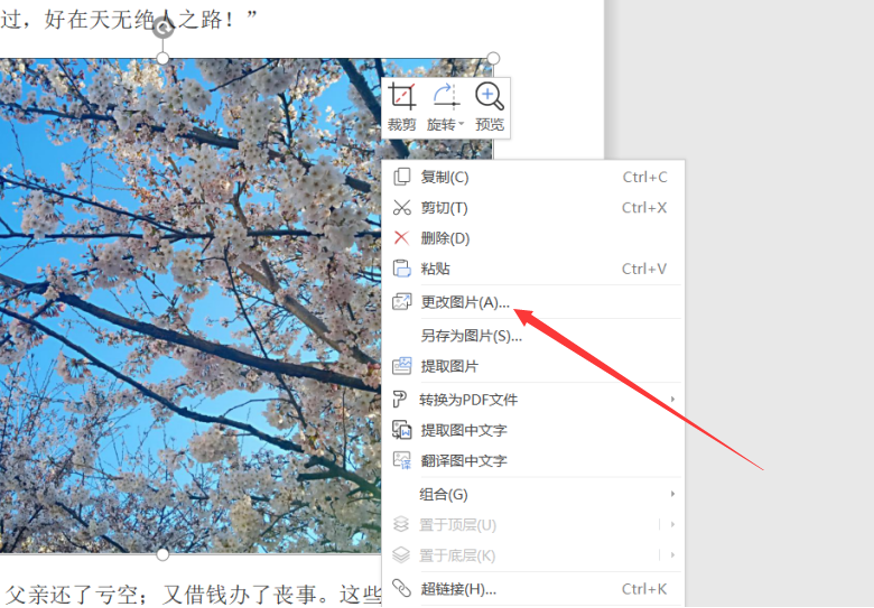The width and height of the screenshot is (874, 608).
Task: Click the copy icon beside 复制(C)
Action: [402, 177]
